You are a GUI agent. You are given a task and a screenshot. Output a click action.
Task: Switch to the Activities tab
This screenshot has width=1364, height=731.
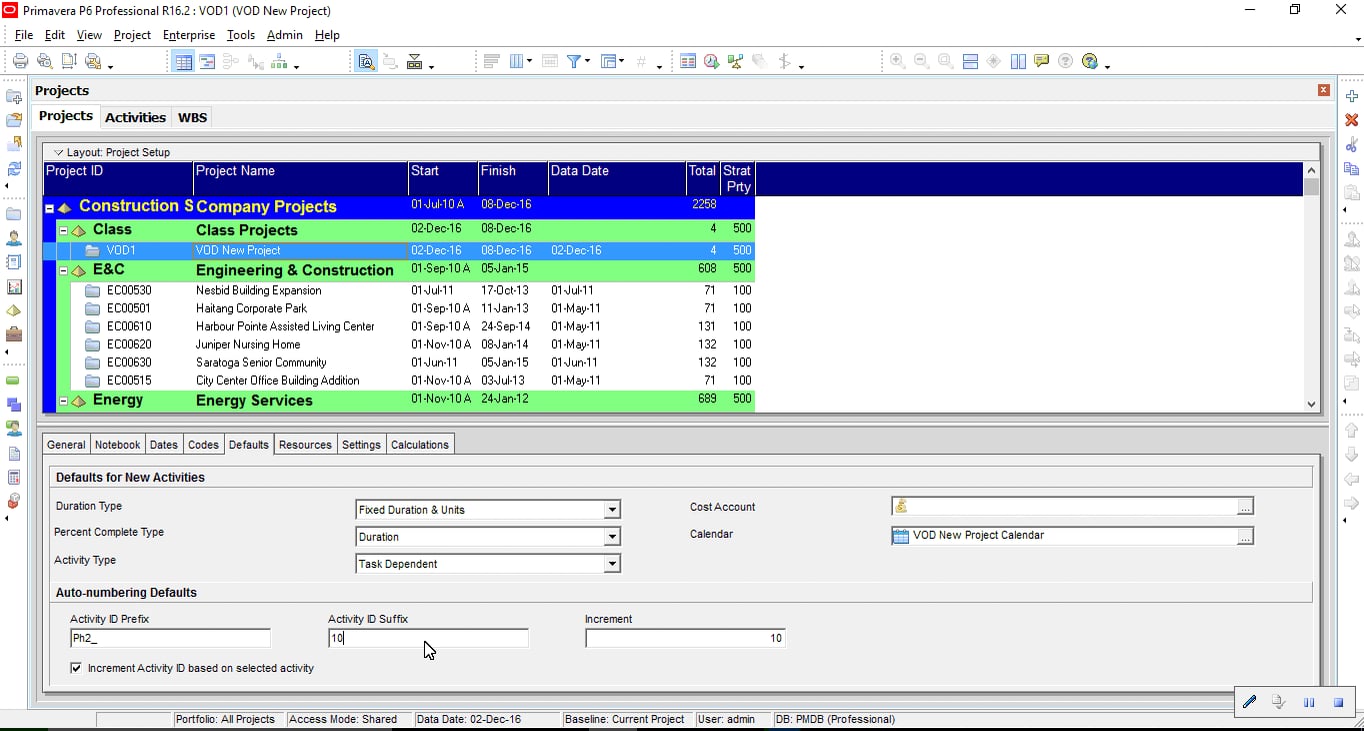click(135, 117)
